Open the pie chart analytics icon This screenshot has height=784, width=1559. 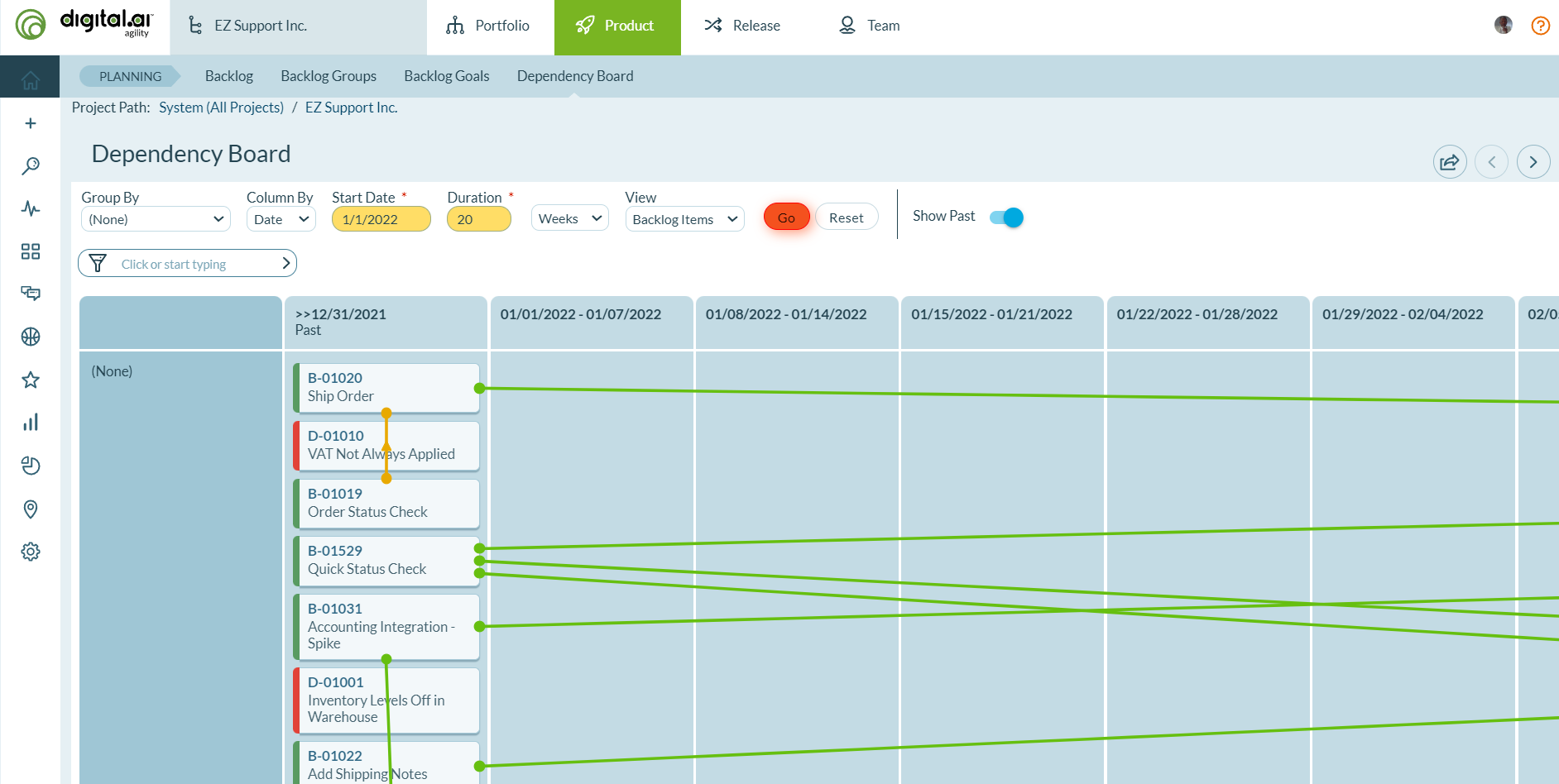[x=31, y=466]
